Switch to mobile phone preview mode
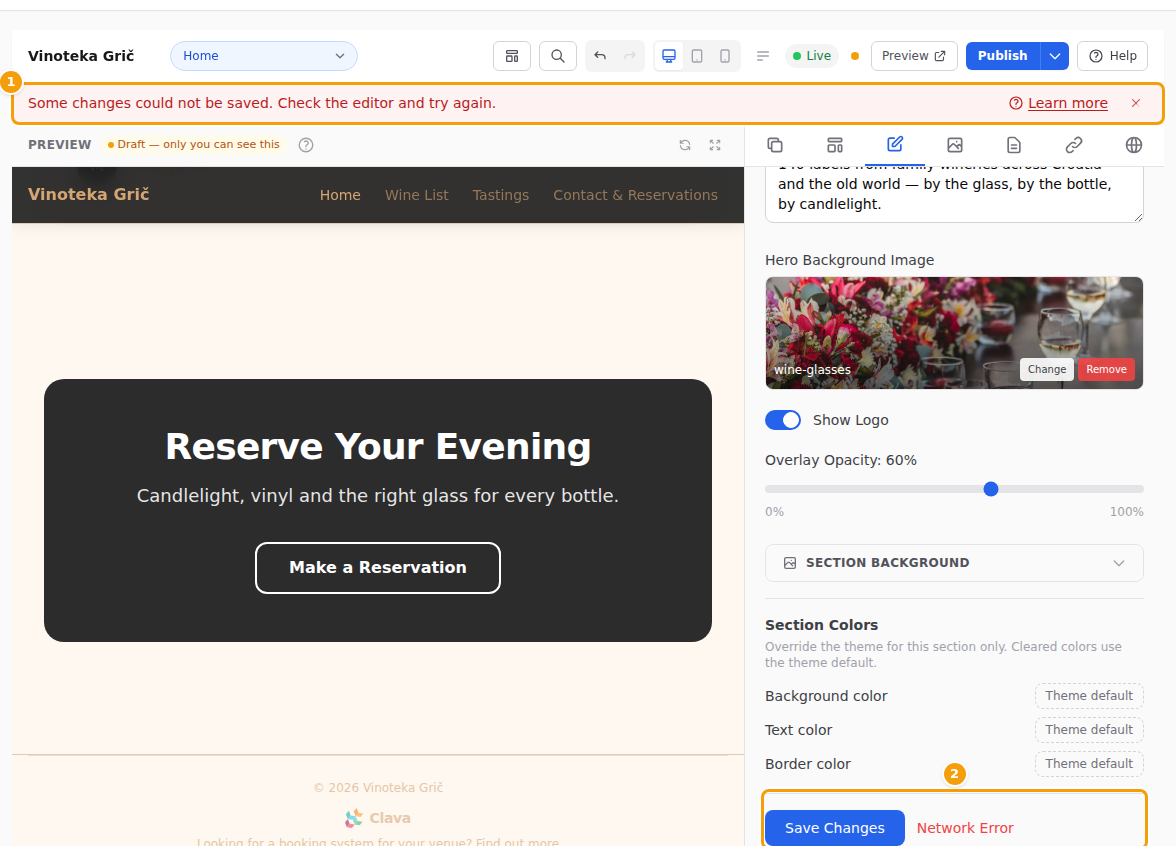 coord(724,56)
